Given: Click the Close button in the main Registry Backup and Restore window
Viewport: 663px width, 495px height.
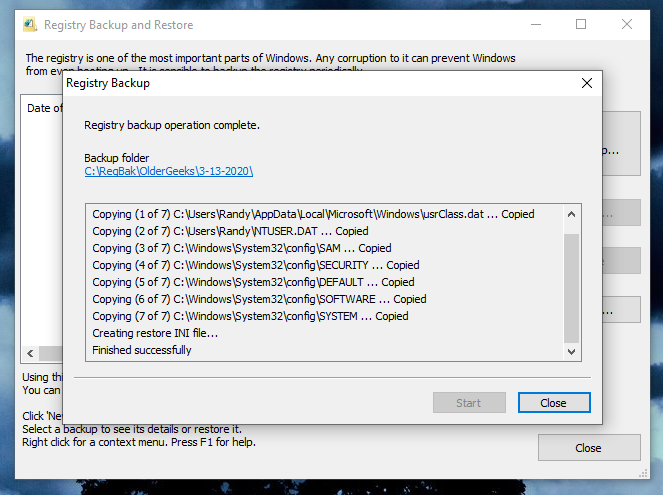Looking at the screenshot, I should click(589, 448).
